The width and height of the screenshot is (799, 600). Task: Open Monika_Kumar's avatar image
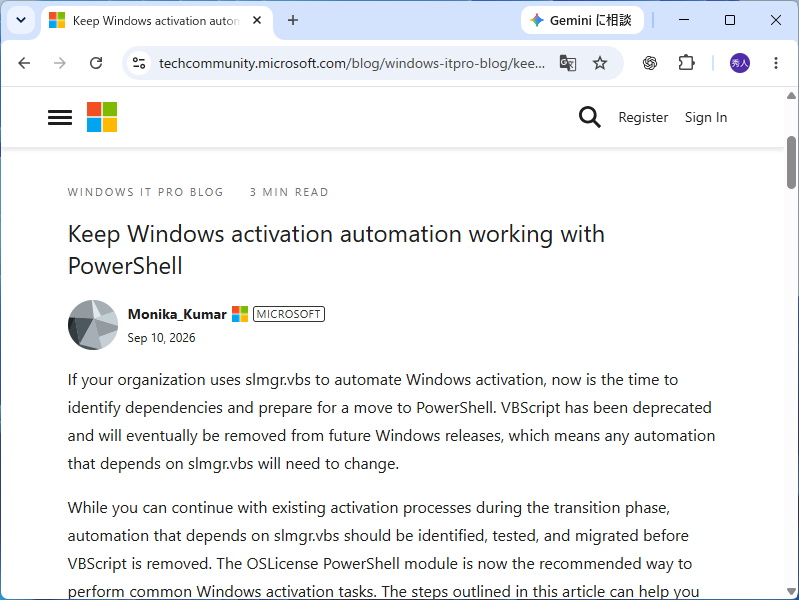93,325
